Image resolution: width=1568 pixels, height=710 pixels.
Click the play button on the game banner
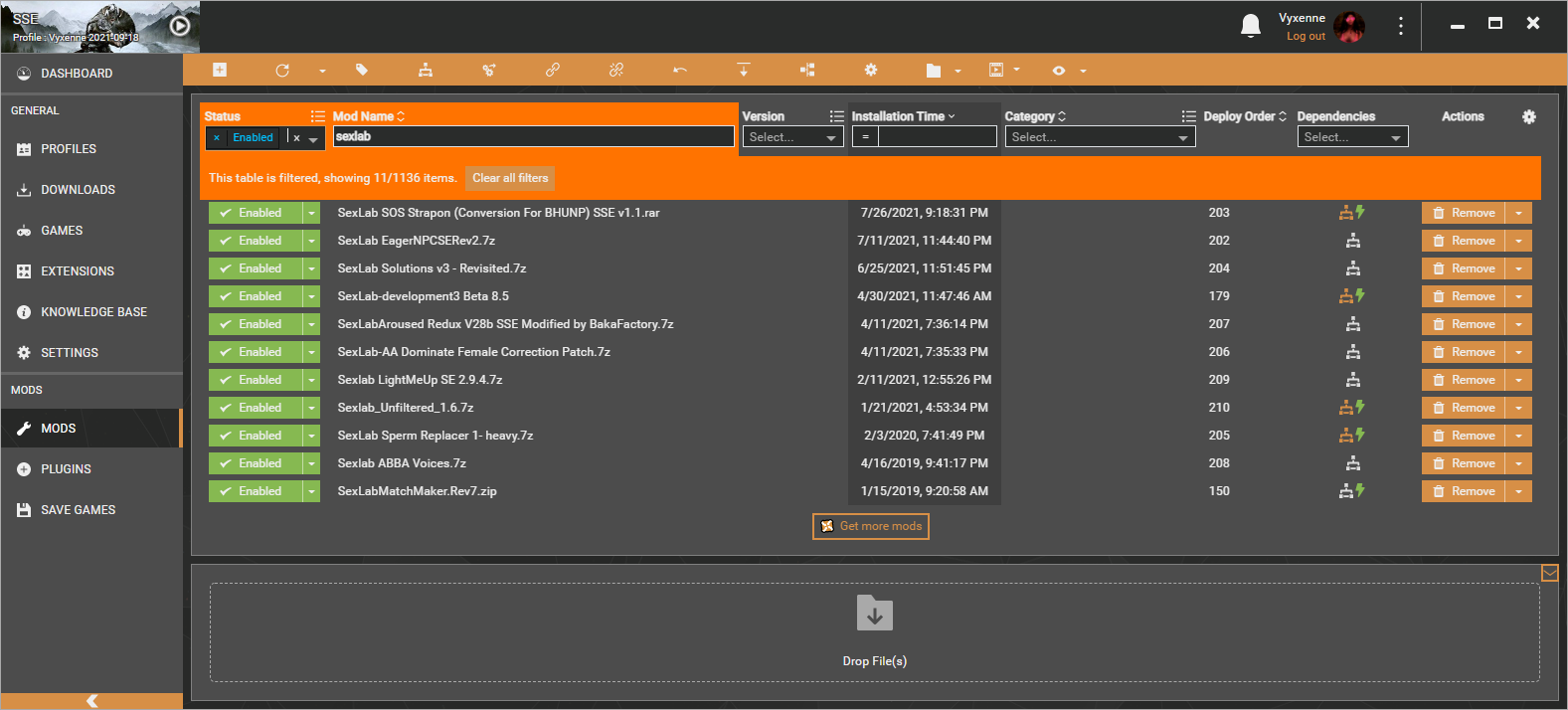[180, 26]
